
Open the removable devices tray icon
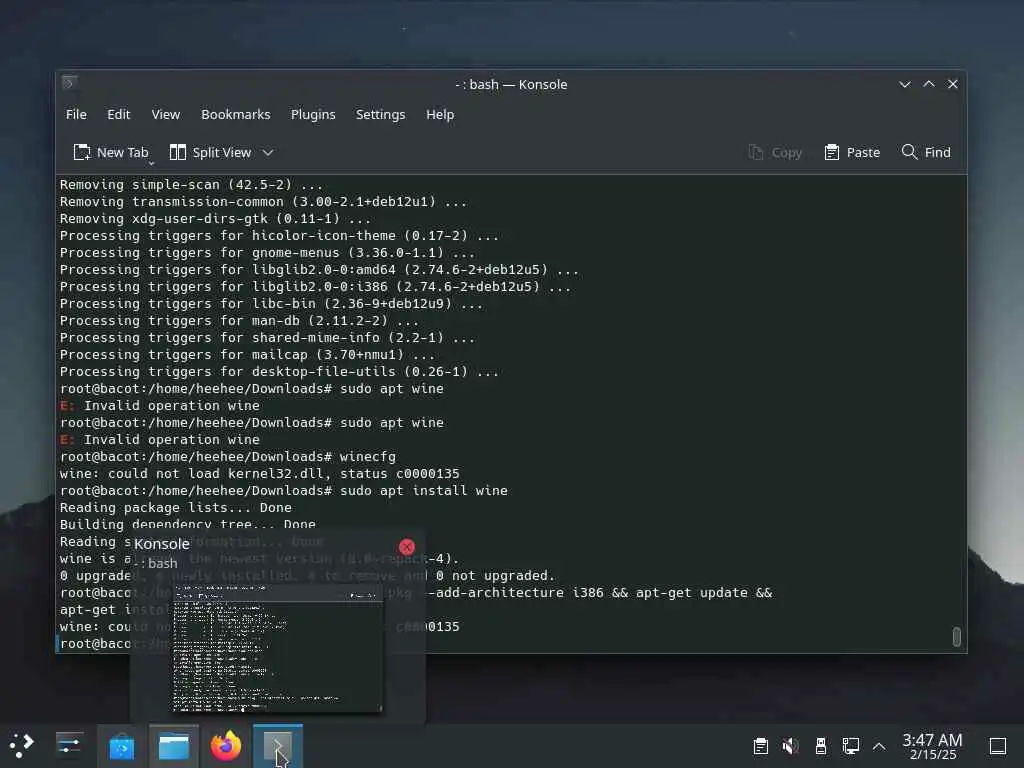[821, 746]
